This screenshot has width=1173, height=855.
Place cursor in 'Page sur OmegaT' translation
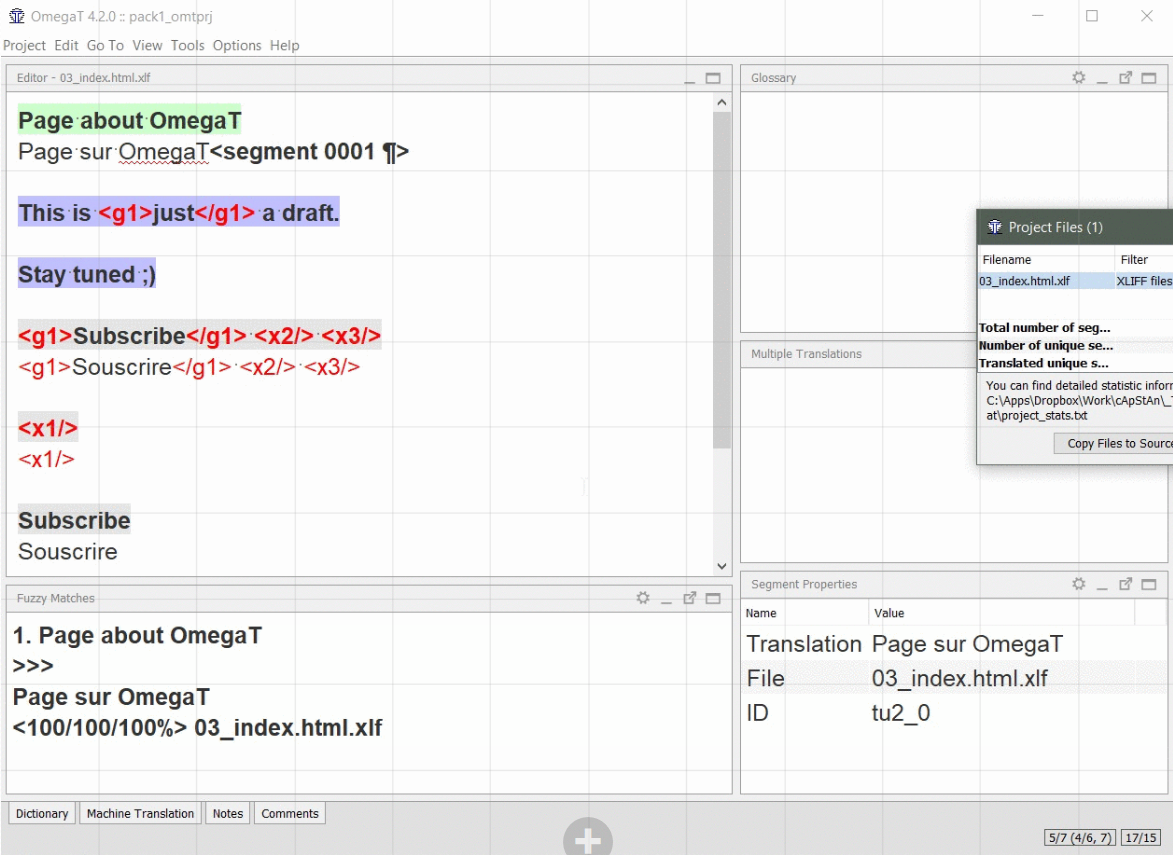(x=113, y=152)
